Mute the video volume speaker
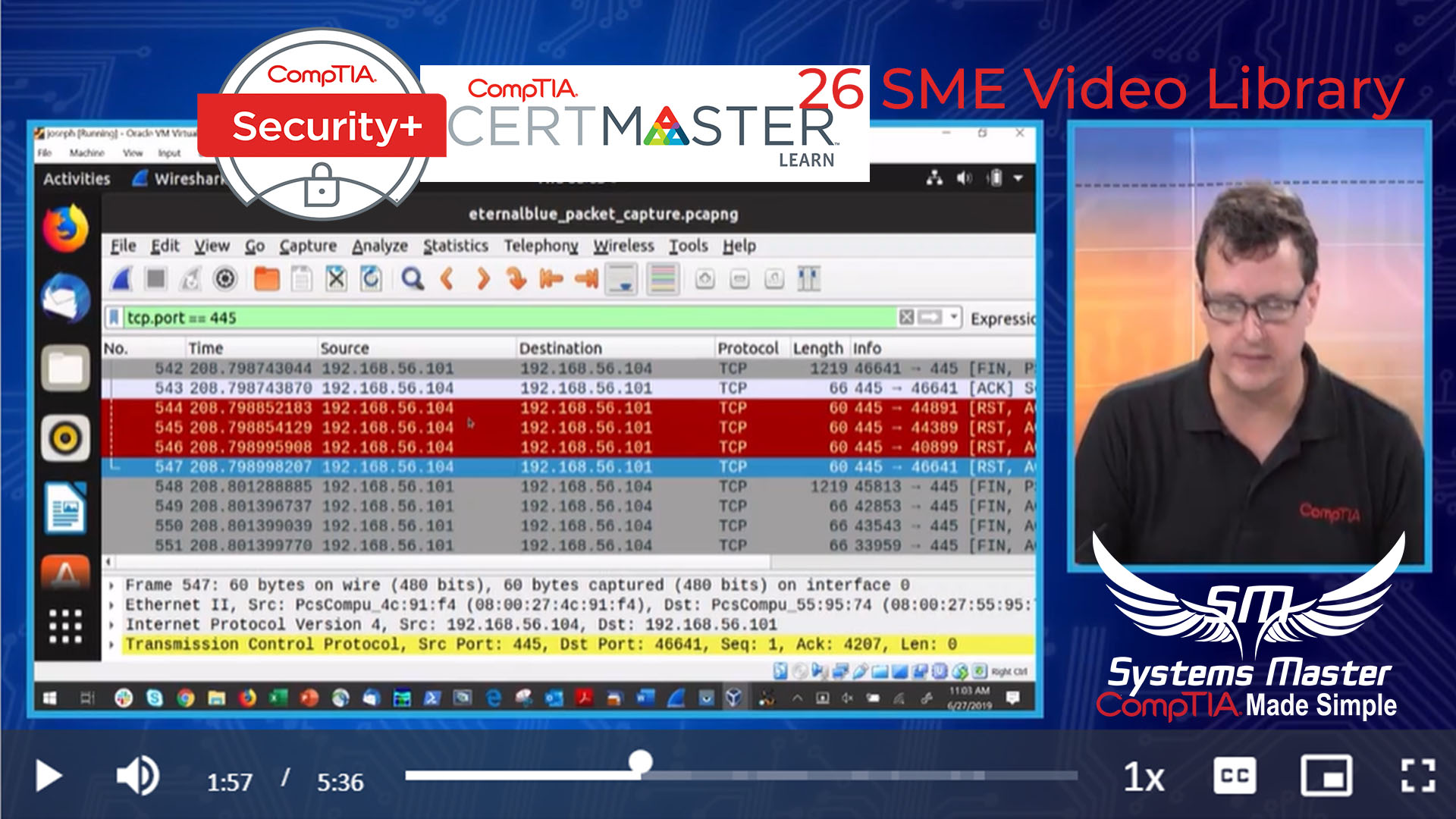Viewport: 1456px width, 819px height. [136, 776]
